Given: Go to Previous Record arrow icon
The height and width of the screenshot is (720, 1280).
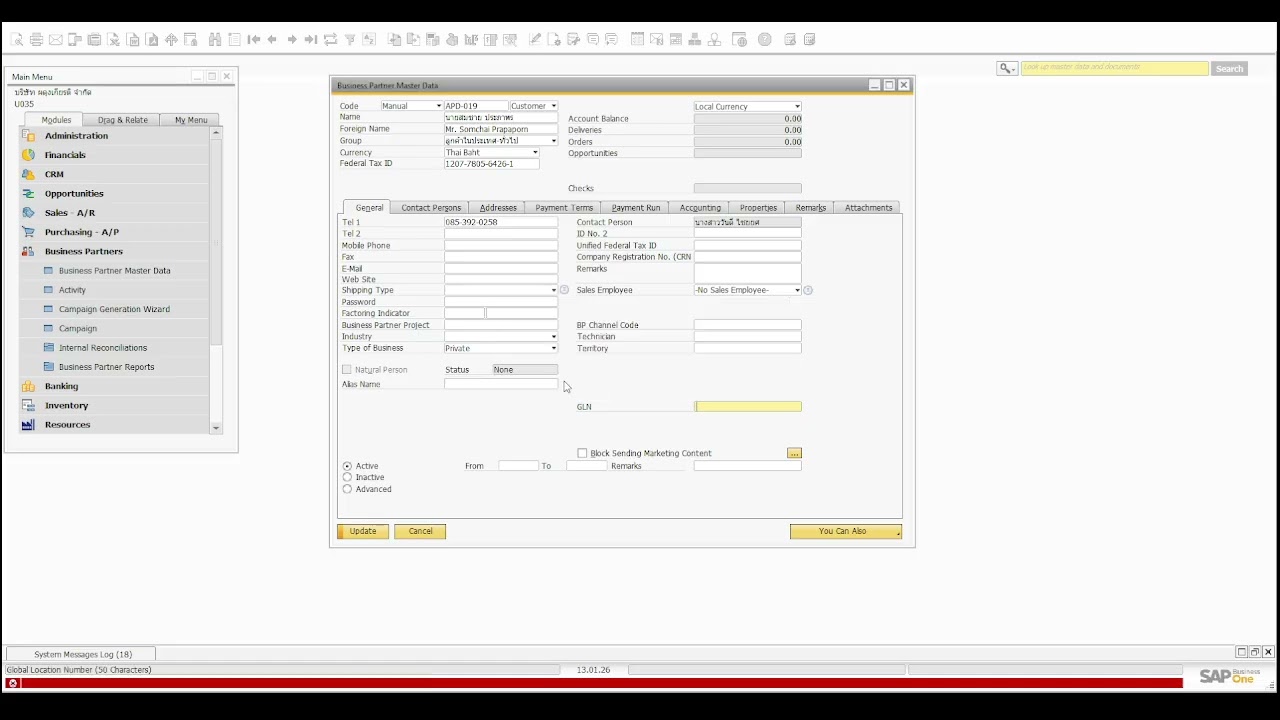Looking at the screenshot, I should coord(272,40).
